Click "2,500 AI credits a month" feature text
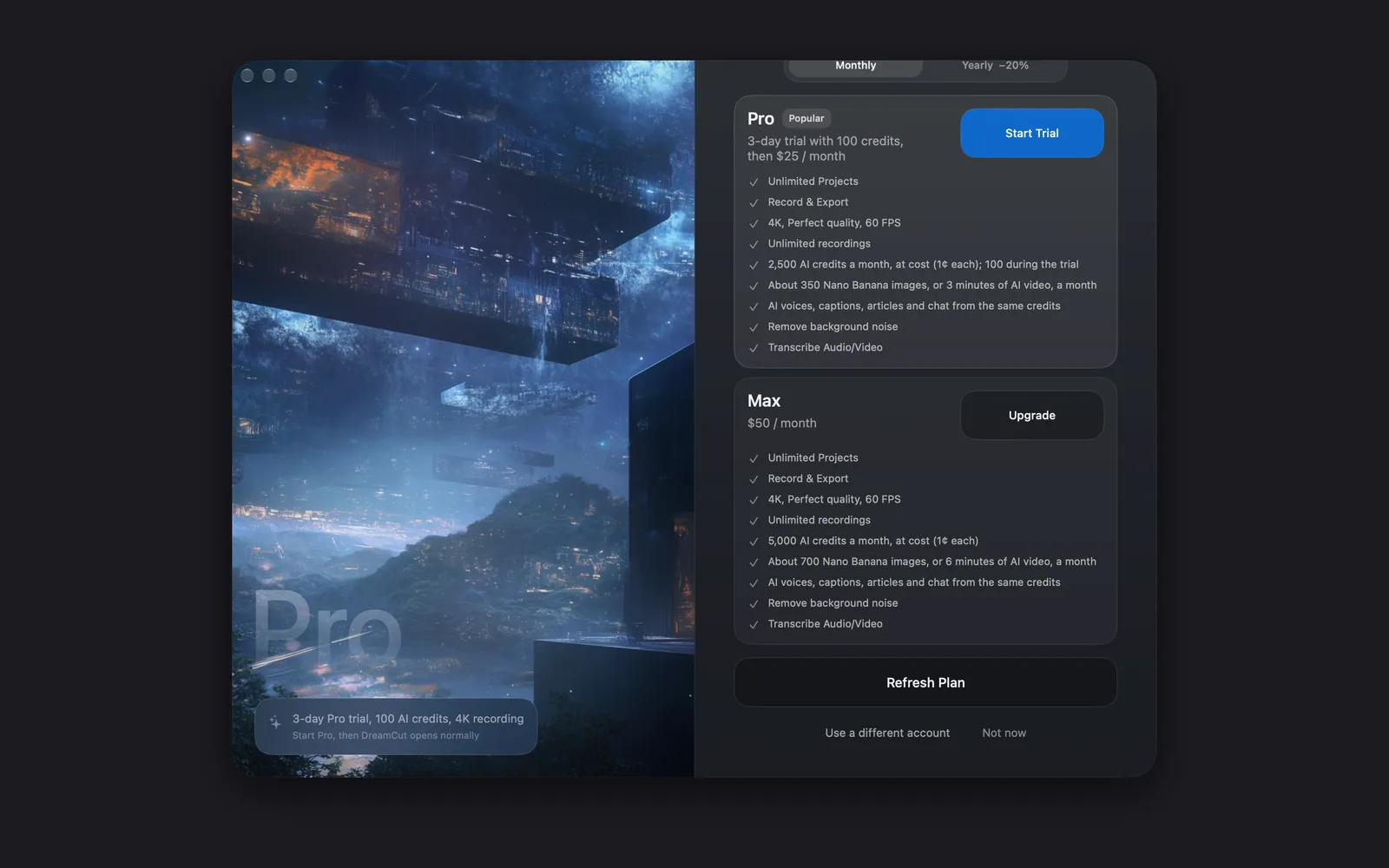Image resolution: width=1389 pixels, height=868 pixels. coord(924,264)
